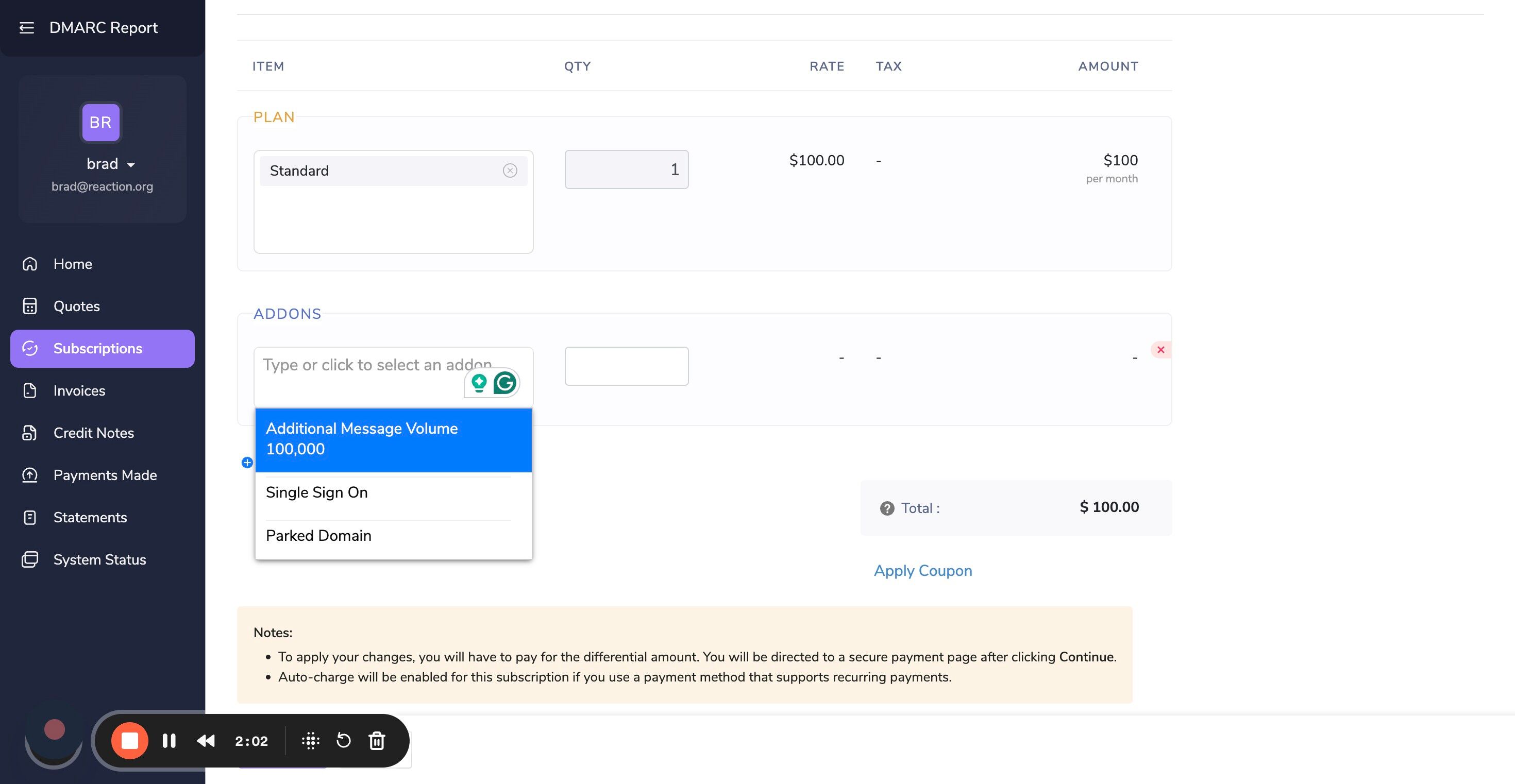This screenshot has height=784, width=1515.
Task: Focus the addon quantity input field
Action: pyautogui.click(x=626, y=366)
